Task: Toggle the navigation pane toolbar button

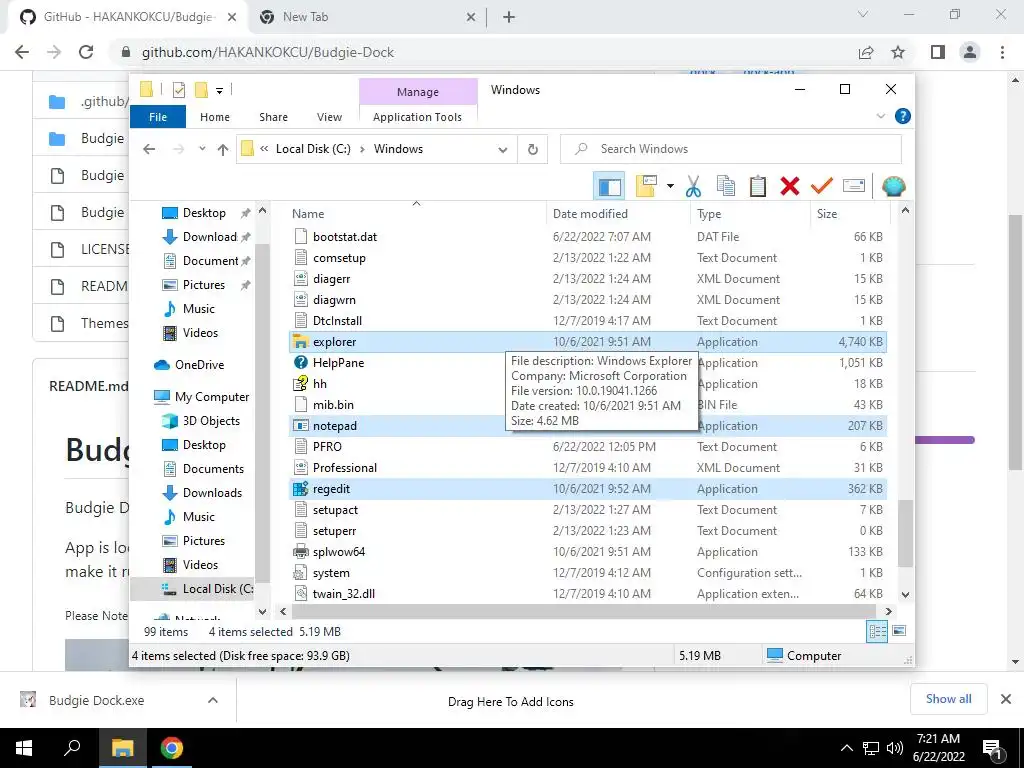Action: [x=609, y=187]
